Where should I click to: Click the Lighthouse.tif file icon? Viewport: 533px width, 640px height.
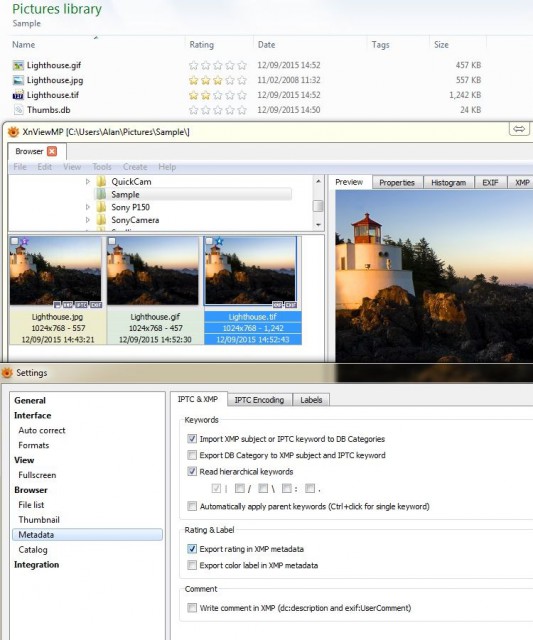[x=18, y=95]
